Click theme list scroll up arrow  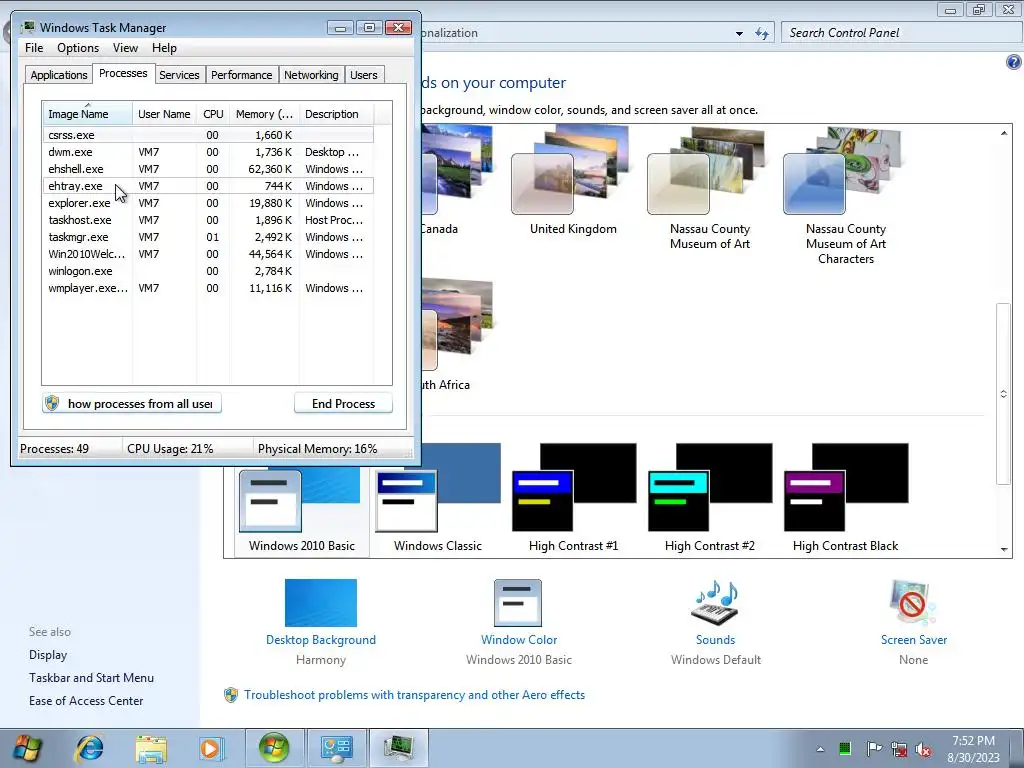pos(1004,133)
